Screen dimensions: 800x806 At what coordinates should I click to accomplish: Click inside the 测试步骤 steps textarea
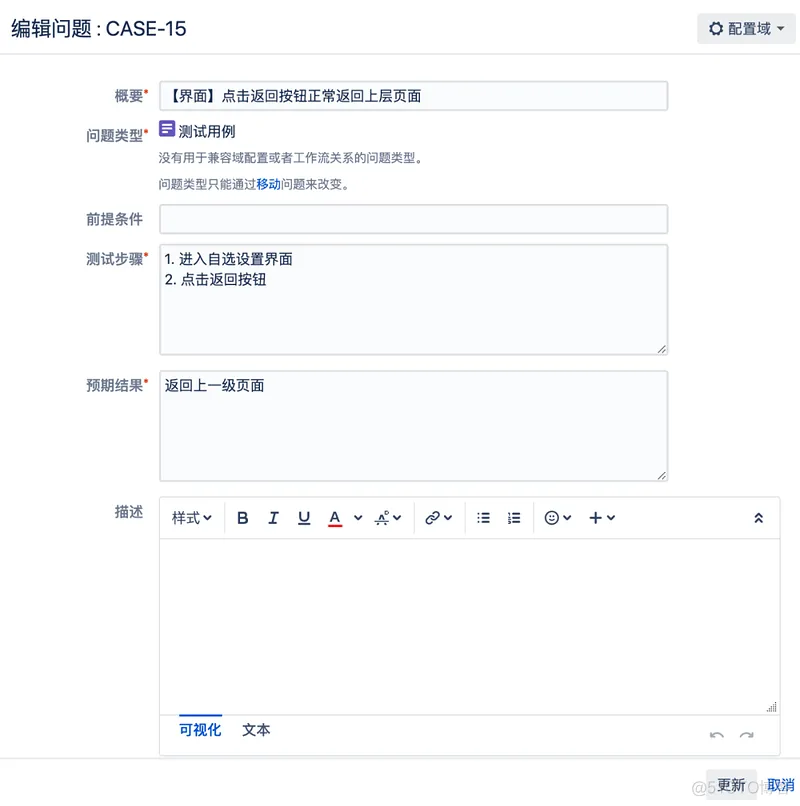(x=413, y=300)
